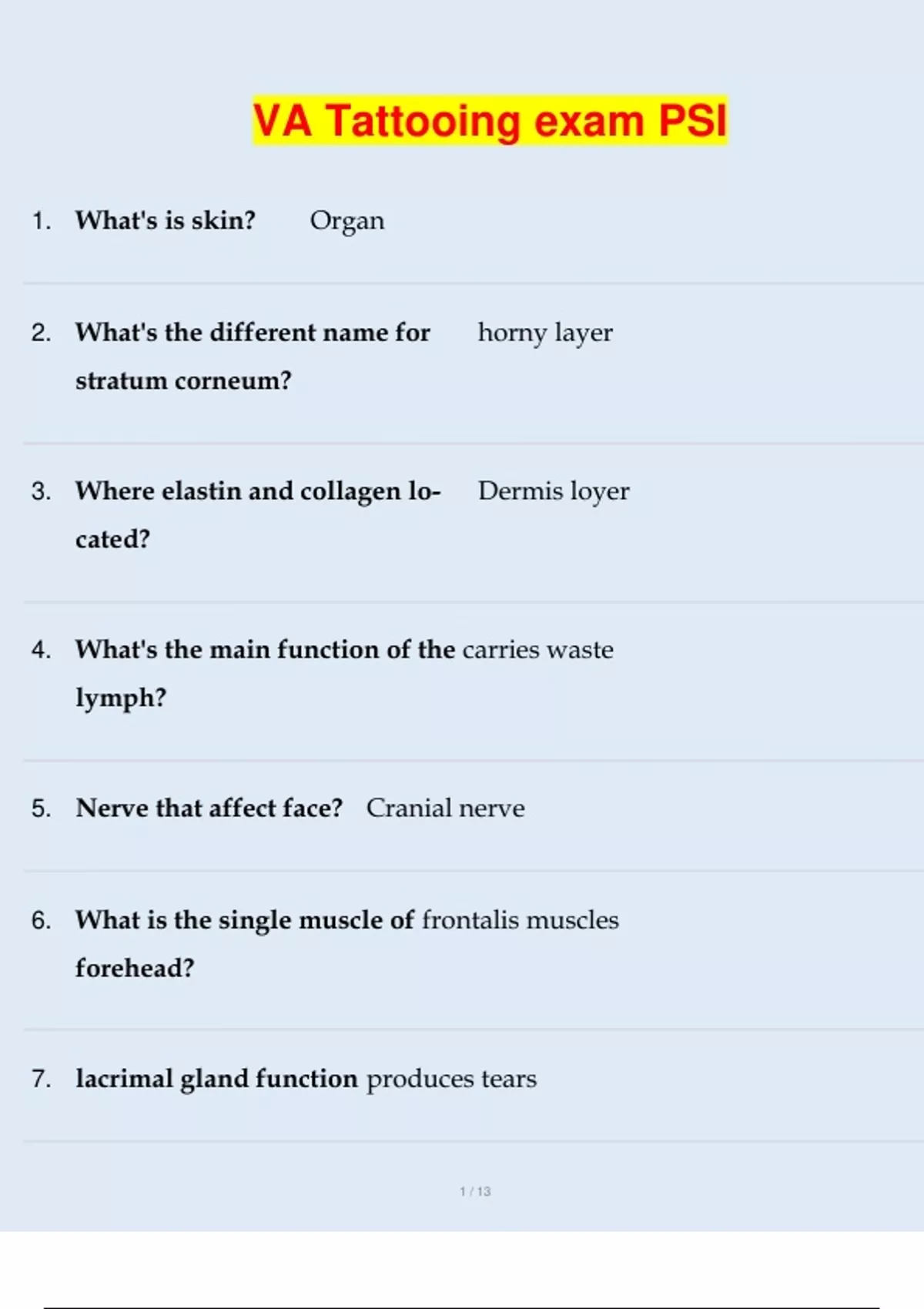Click the answer "Cranial nerve"
Image resolution: width=924 pixels, height=1309 pixels.
445,808
